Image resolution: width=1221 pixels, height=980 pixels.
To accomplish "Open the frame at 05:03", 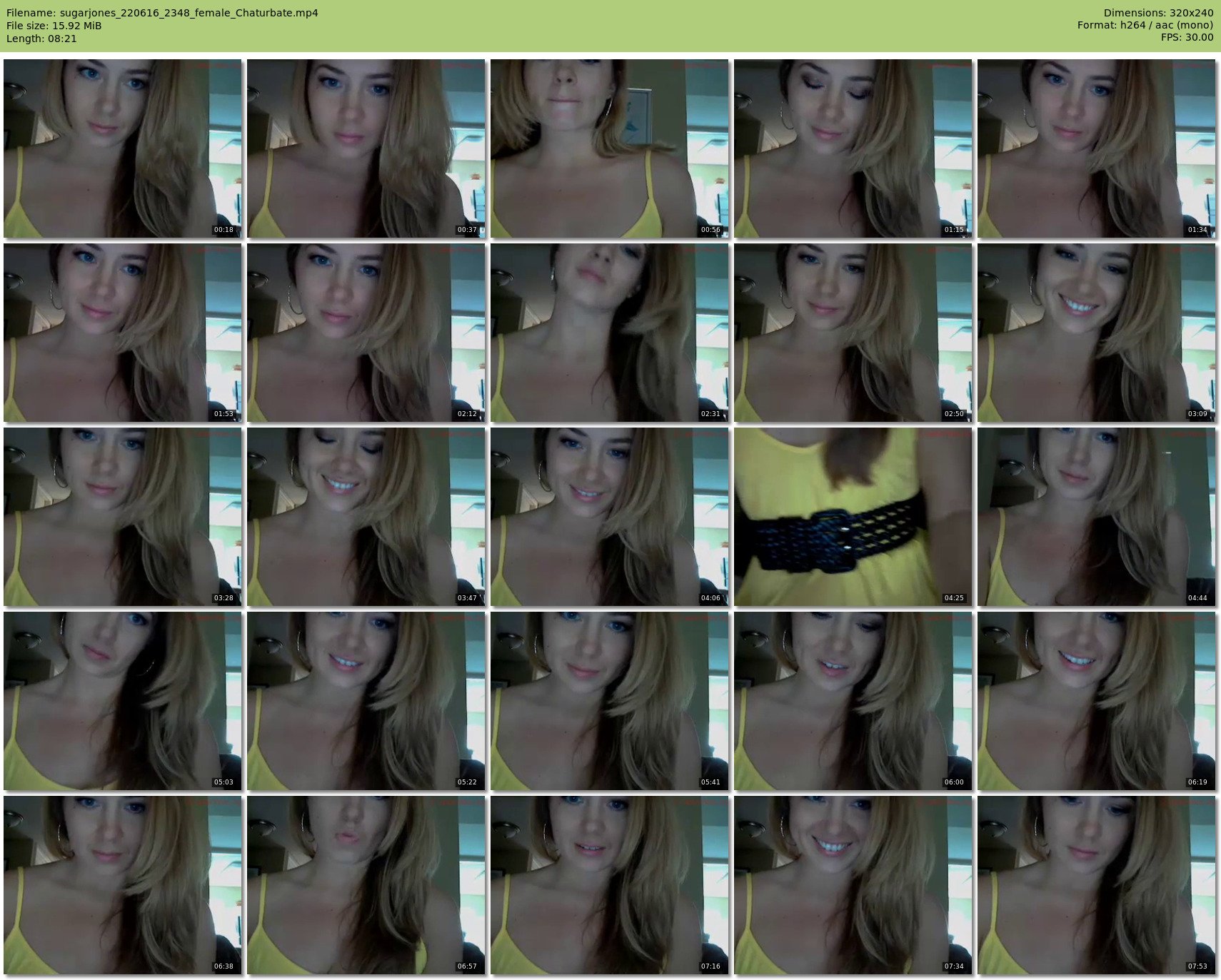I will coord(123,701).
